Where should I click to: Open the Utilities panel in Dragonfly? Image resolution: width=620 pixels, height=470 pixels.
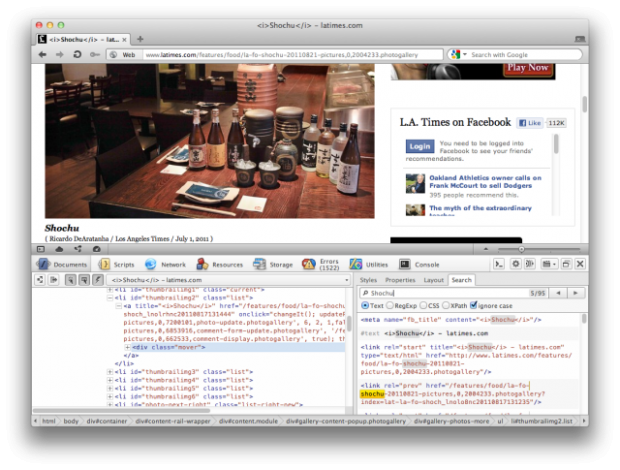coord(369,264)
